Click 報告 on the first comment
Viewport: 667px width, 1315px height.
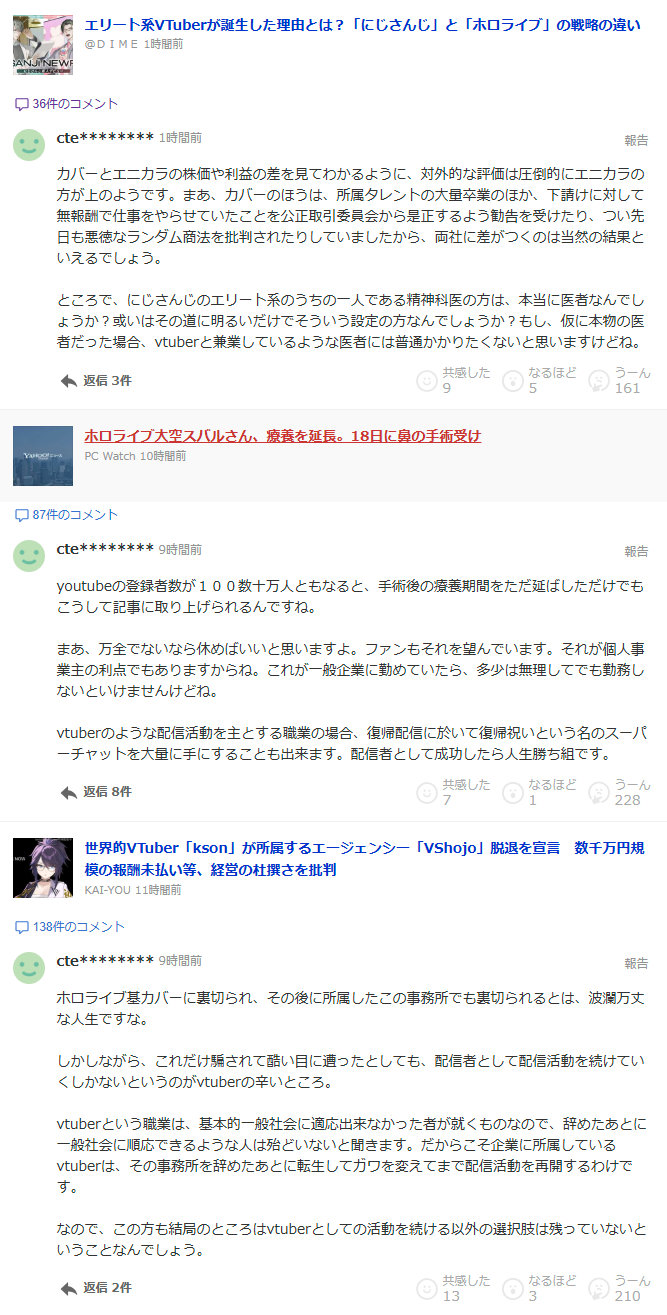(636, 141)
